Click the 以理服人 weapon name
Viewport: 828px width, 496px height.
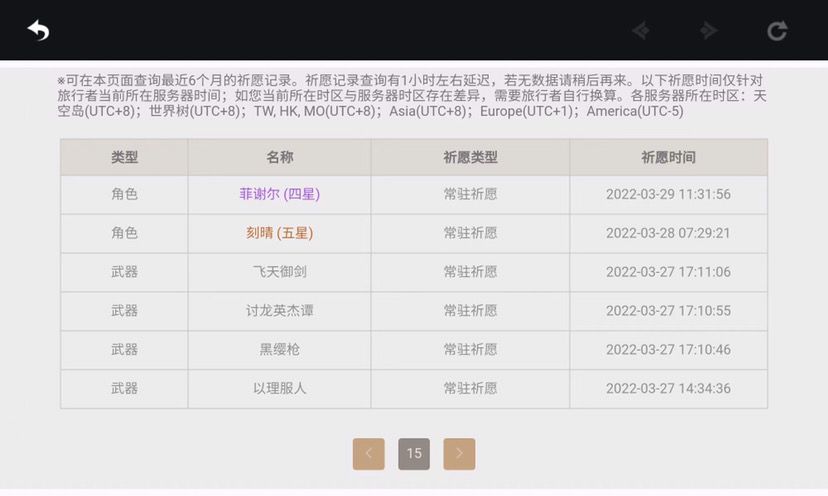pos(279,389)
